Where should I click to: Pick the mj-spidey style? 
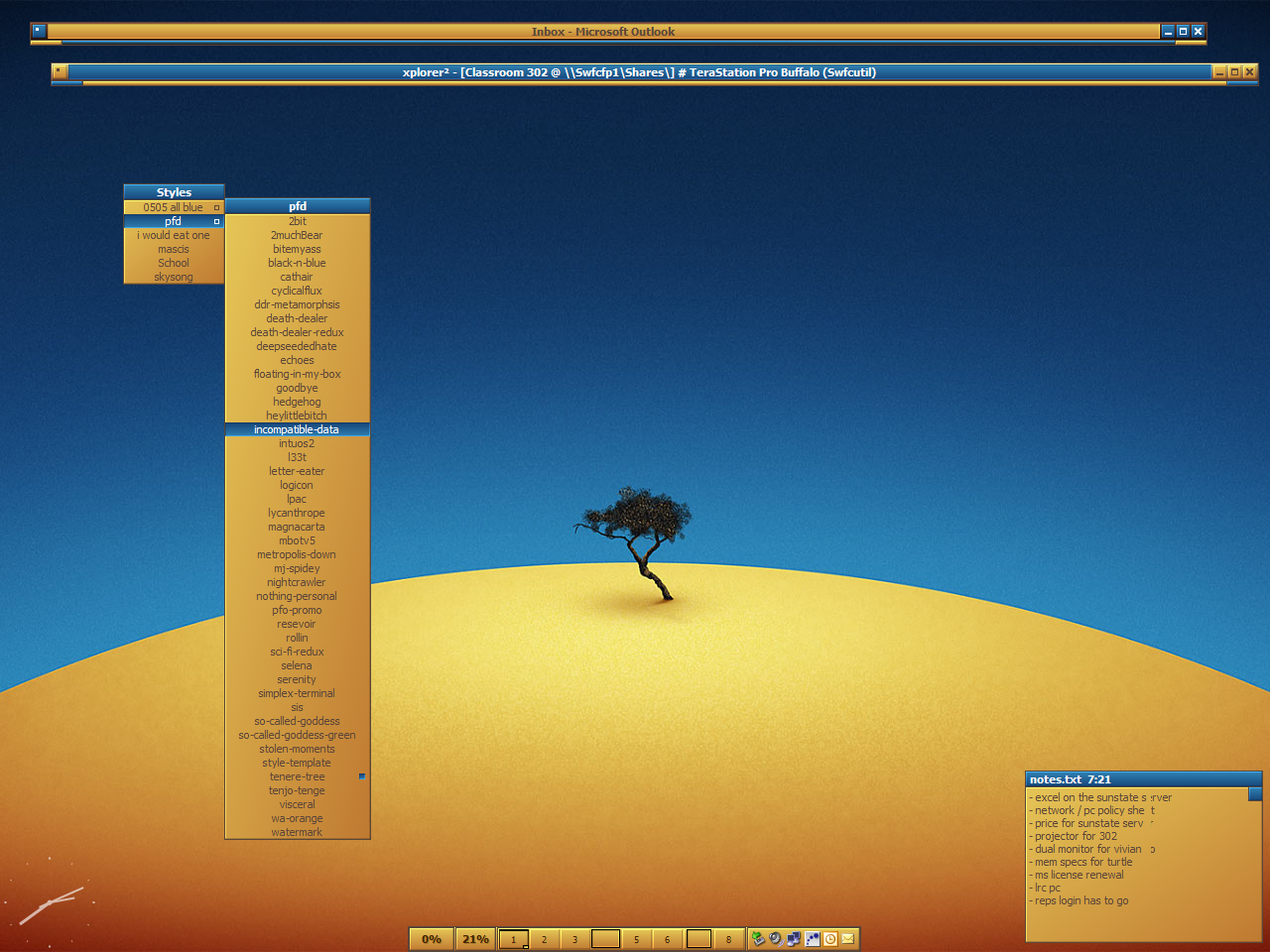click(298, 568)
